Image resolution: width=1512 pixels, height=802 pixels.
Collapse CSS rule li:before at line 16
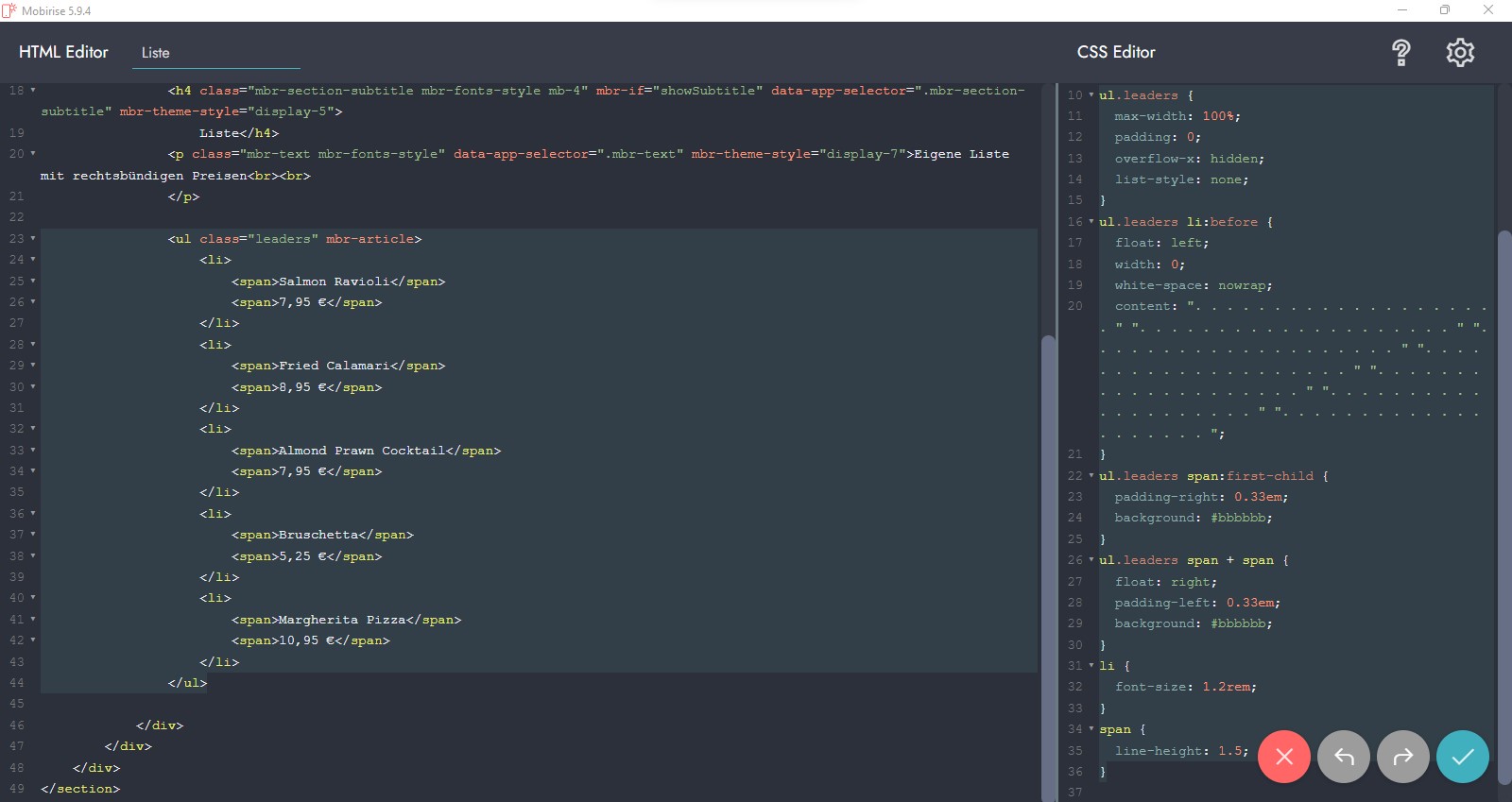[1091, 222]
